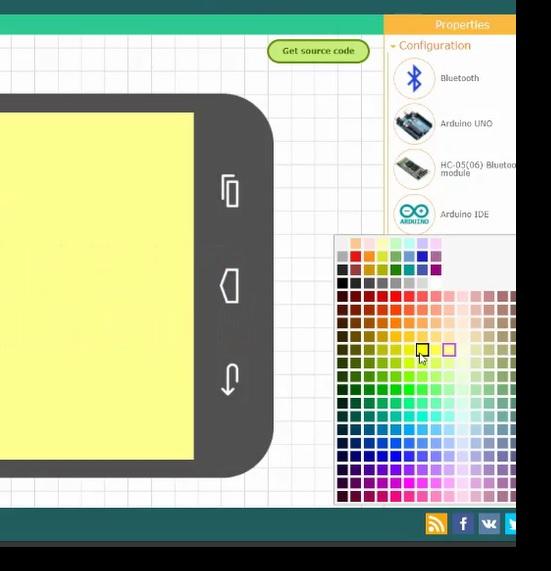
Task: Open the VK social icon
Action: [489, 524]
